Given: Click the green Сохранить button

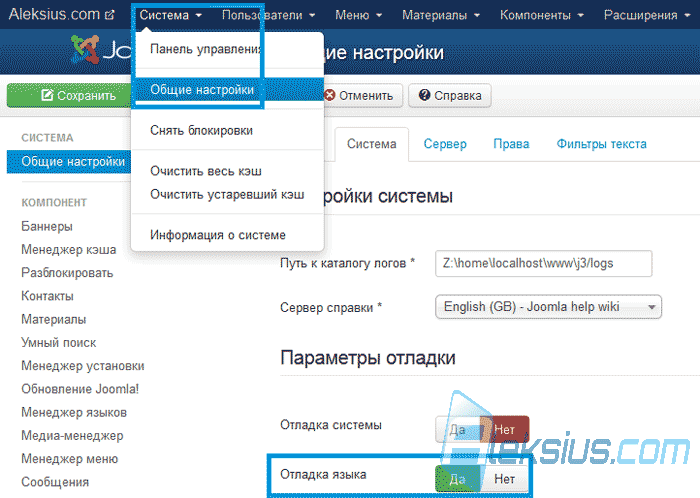Looking at the screenshot, I should 69,95.
